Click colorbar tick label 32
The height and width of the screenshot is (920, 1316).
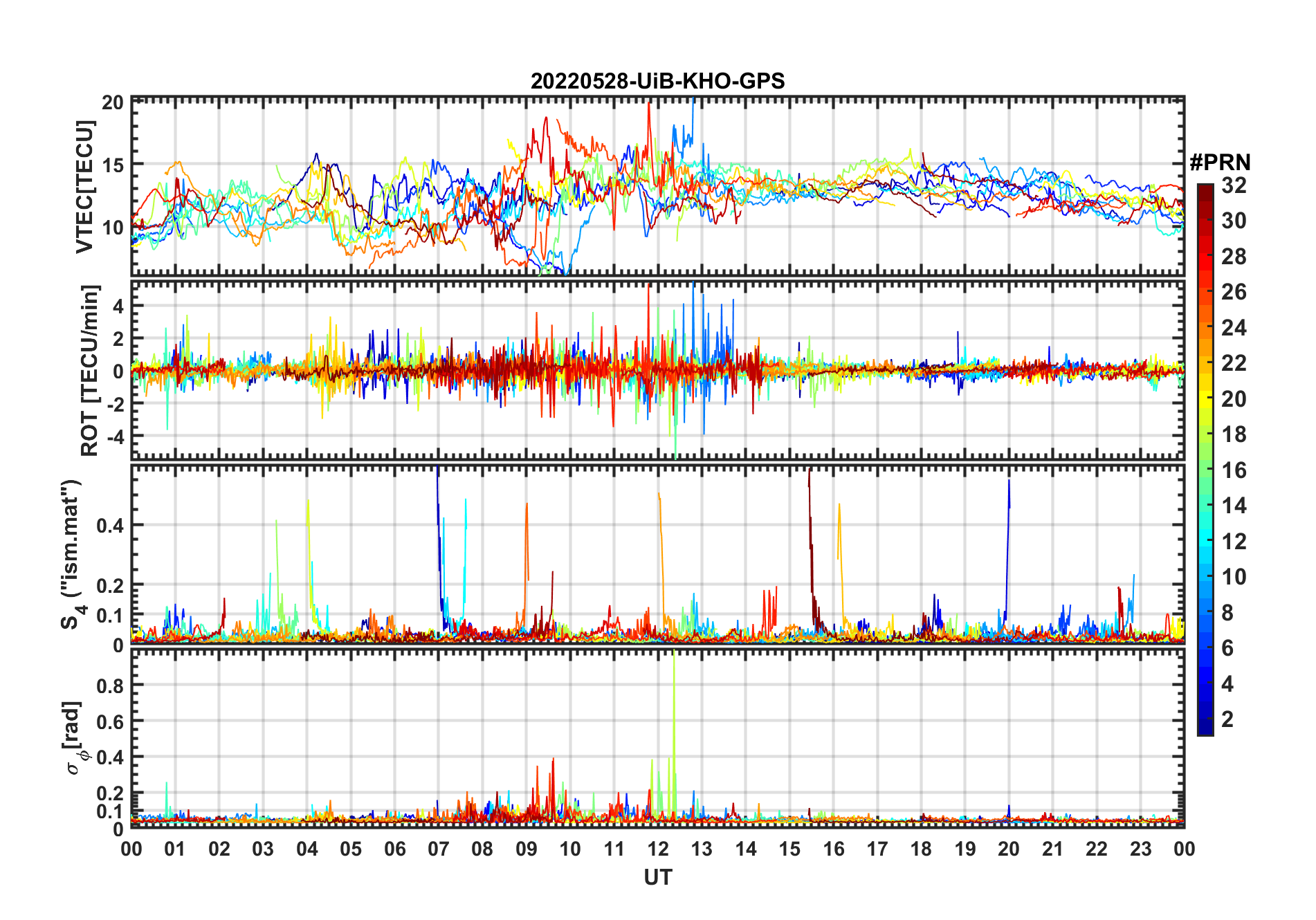[x=1234, y=185]
